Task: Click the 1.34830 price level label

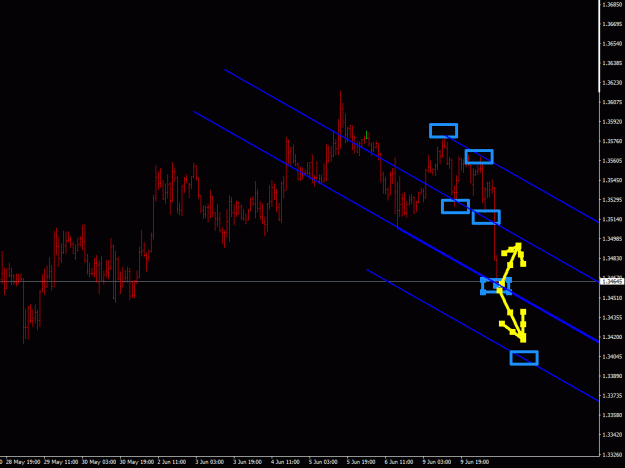Action: click(613, 258)
